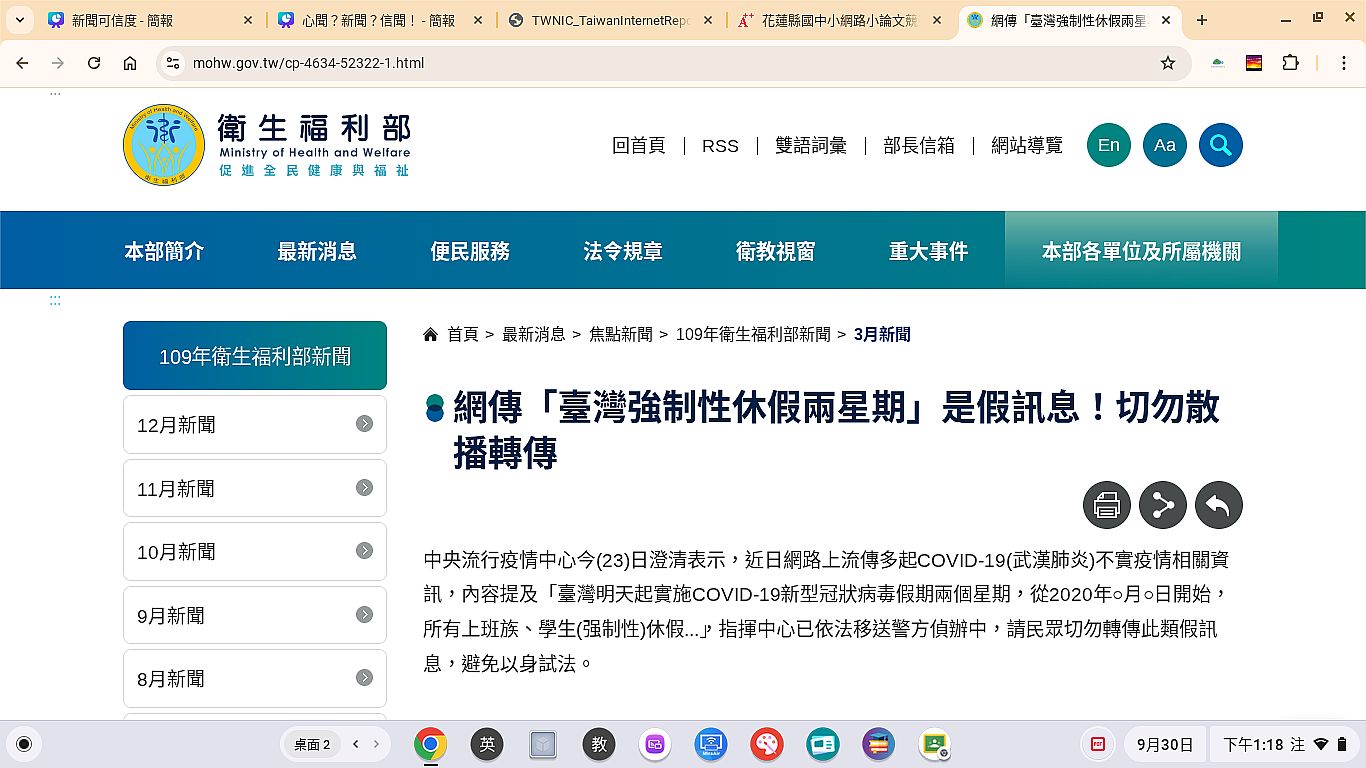This screenshot has height=768, width=1366.
Task: Click the go-back arrow icon
Action: (x=1218, y=505)
